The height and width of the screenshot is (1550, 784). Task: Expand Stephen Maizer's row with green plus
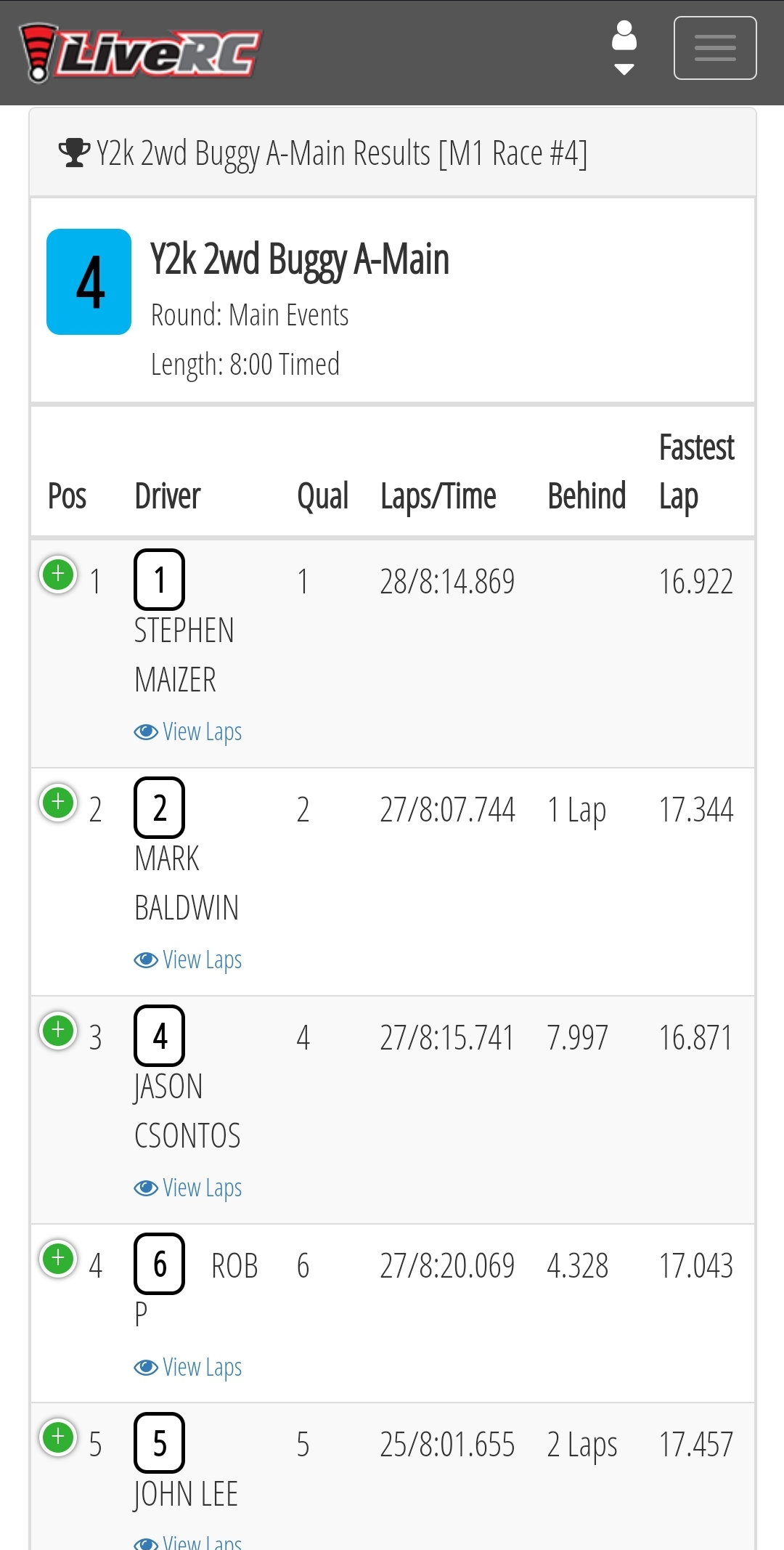pyautogui.click(x=58, y=575)
